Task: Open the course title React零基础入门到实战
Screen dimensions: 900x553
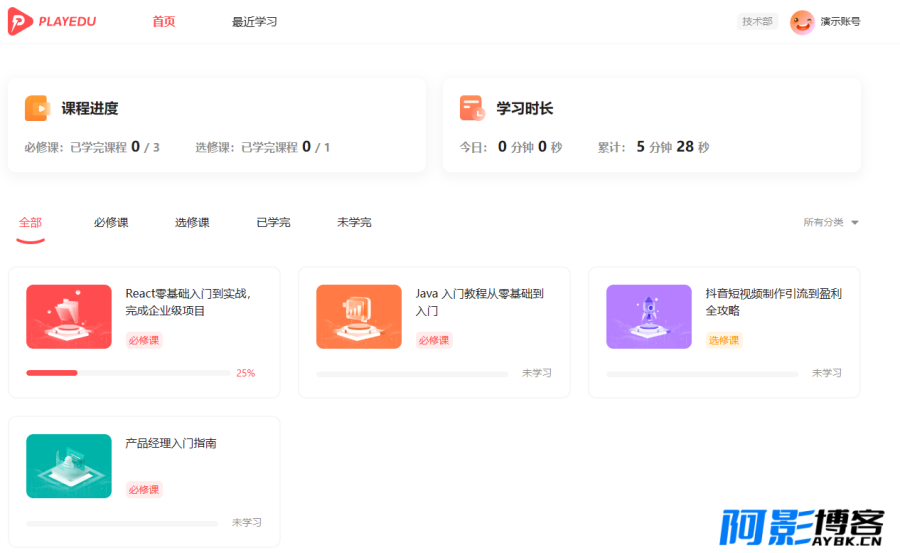Action: pos(188,293)
